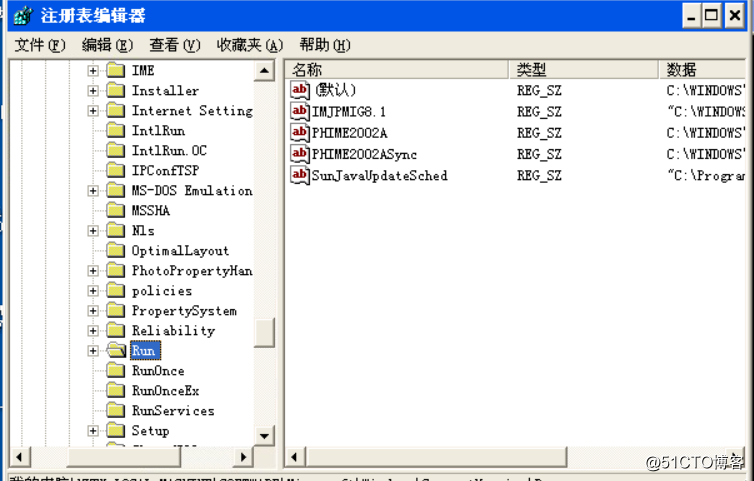This screenshot has height=481, width=754.
Task: Click the default (默认) value icon
Action: (299, 90)
